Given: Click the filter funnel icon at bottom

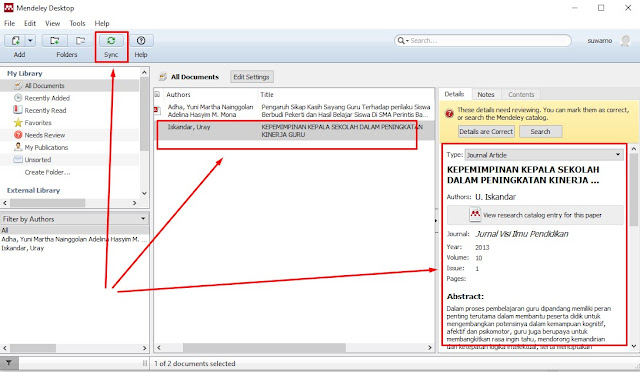Looking at the screenshot, I should (x=9, y=363).
